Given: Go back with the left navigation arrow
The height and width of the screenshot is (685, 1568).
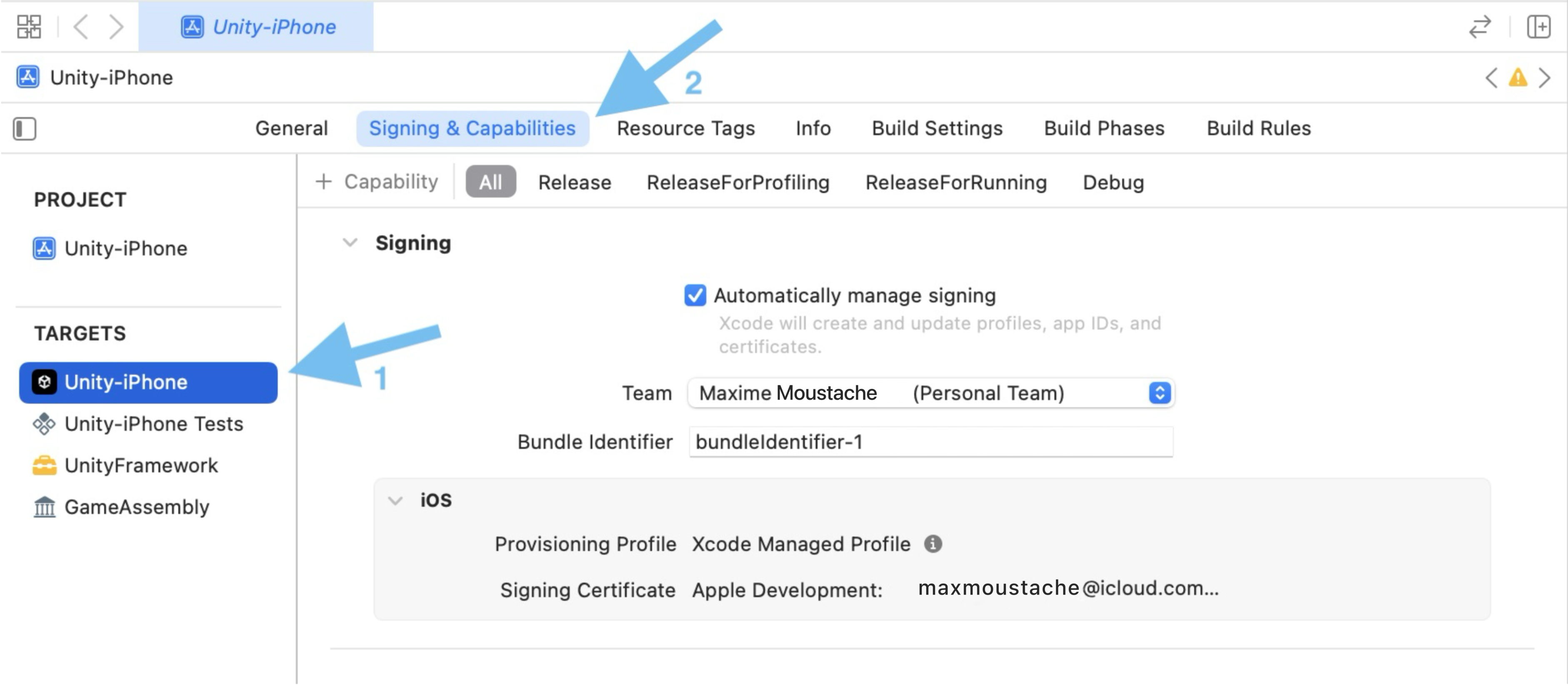Looking at the screenshot, I should point(81,27).
